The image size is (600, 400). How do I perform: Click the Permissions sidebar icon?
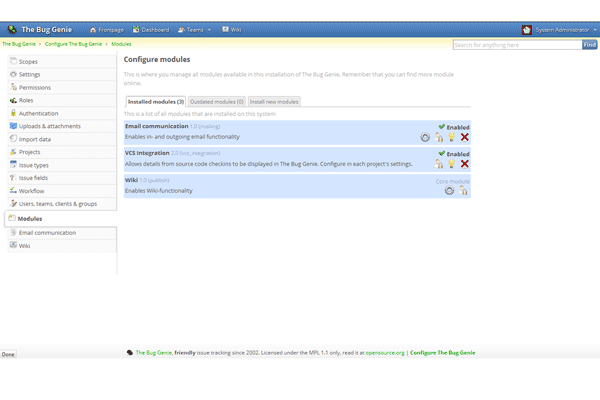[x=13, y=87]
